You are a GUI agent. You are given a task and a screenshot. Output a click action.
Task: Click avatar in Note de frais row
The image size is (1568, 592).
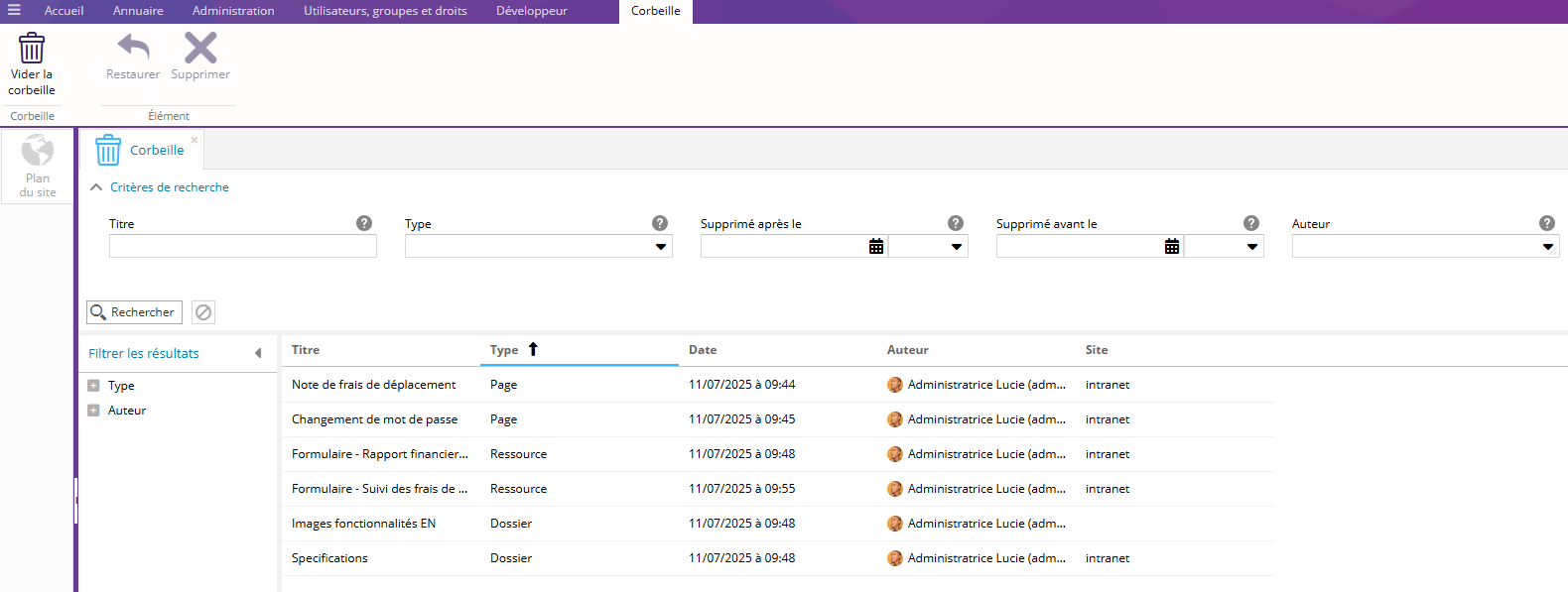click(x=895, y=385)
